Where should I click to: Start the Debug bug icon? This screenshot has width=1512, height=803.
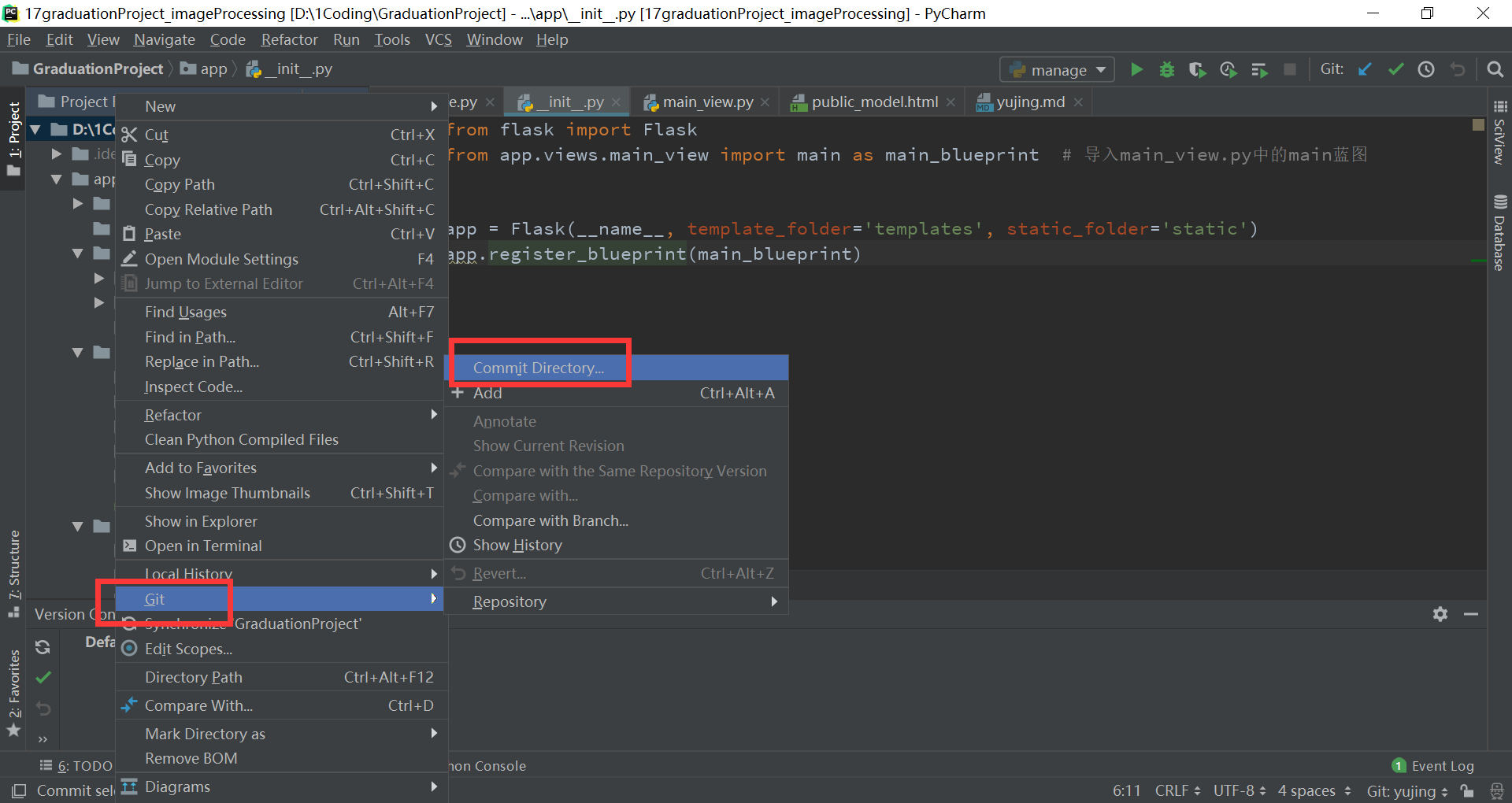[x=1166, y=69]
